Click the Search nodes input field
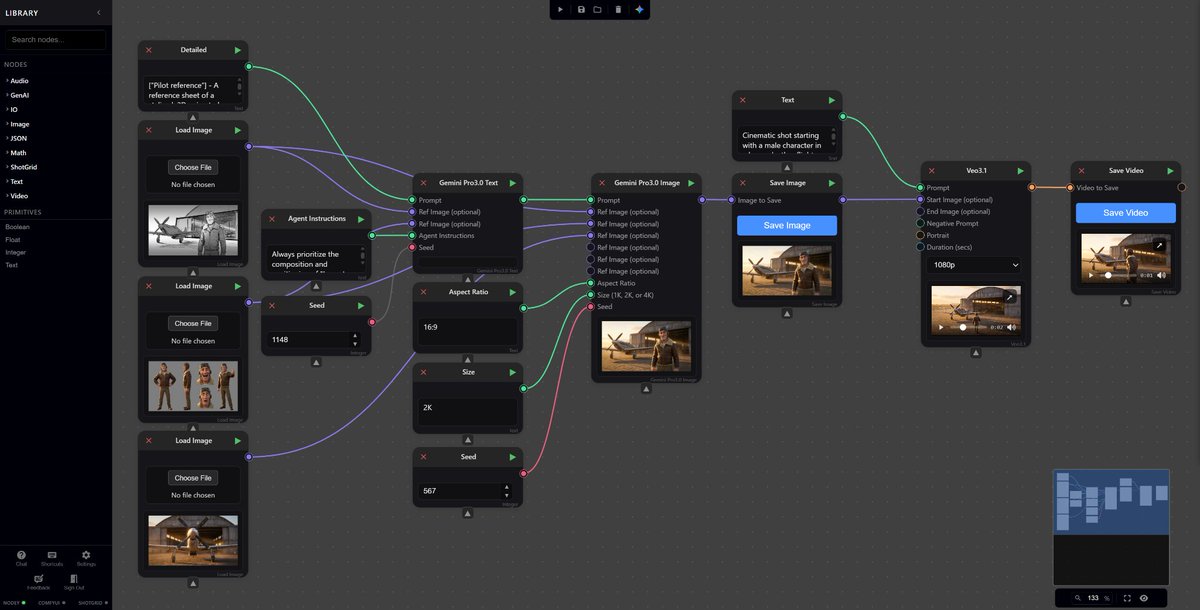Viewport: 1200px width, 610px height. coord(56,40)
